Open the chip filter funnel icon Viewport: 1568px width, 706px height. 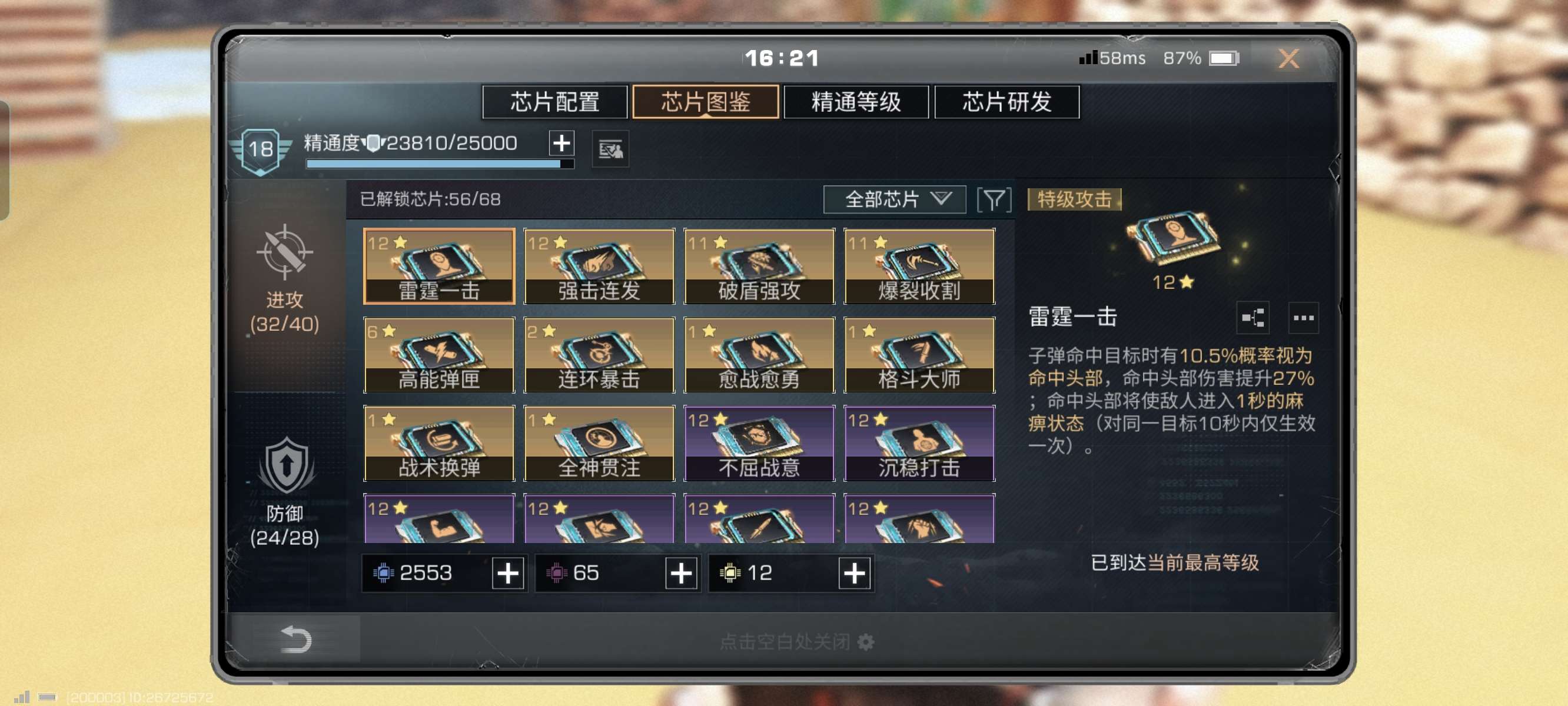pyautogui.click(x=994, y=199)
